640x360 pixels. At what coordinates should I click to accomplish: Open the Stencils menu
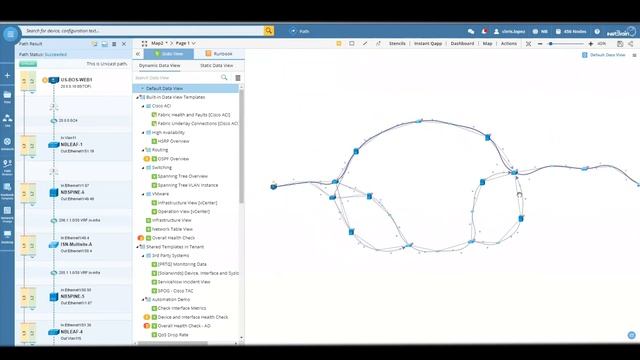397,43
